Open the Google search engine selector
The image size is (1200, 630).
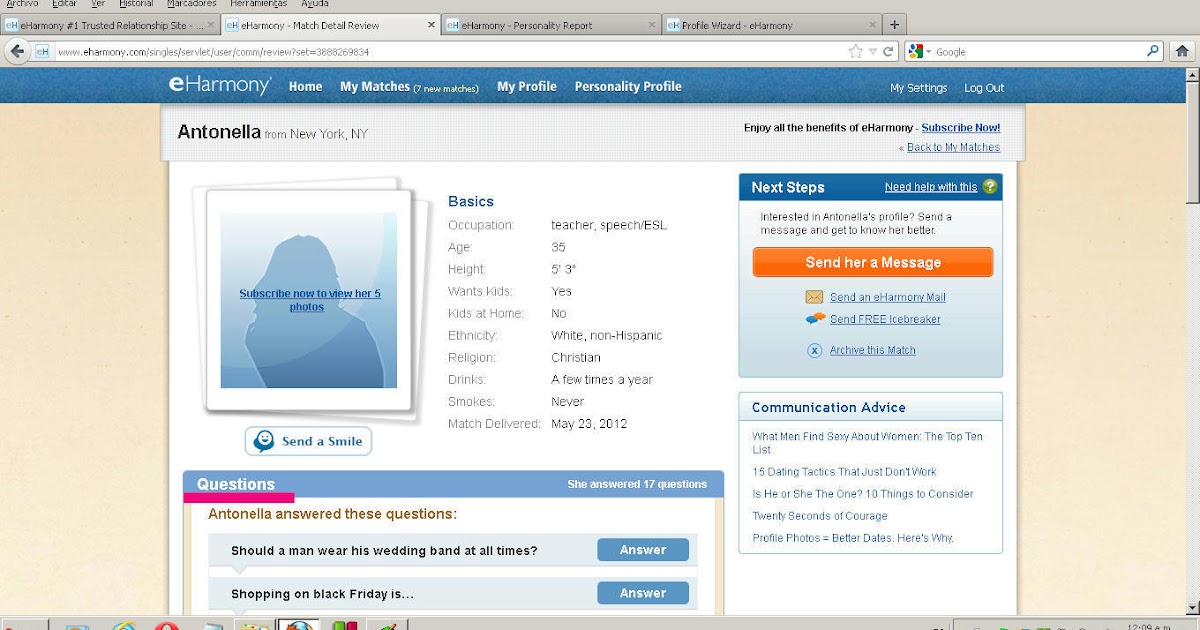coord(920,52)
